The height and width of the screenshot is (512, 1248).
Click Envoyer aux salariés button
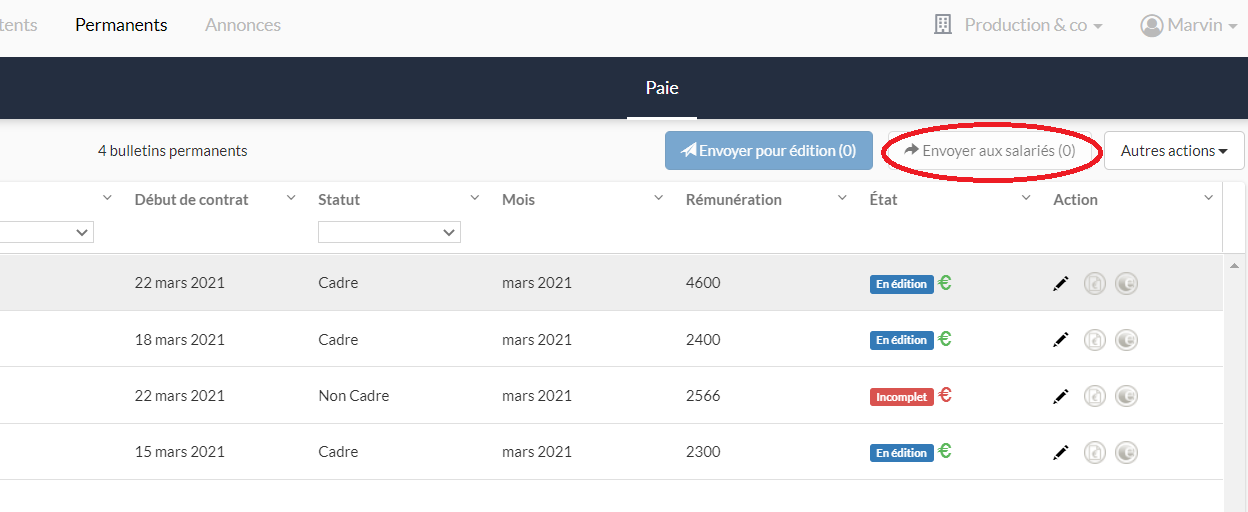[x=990, y=151]
